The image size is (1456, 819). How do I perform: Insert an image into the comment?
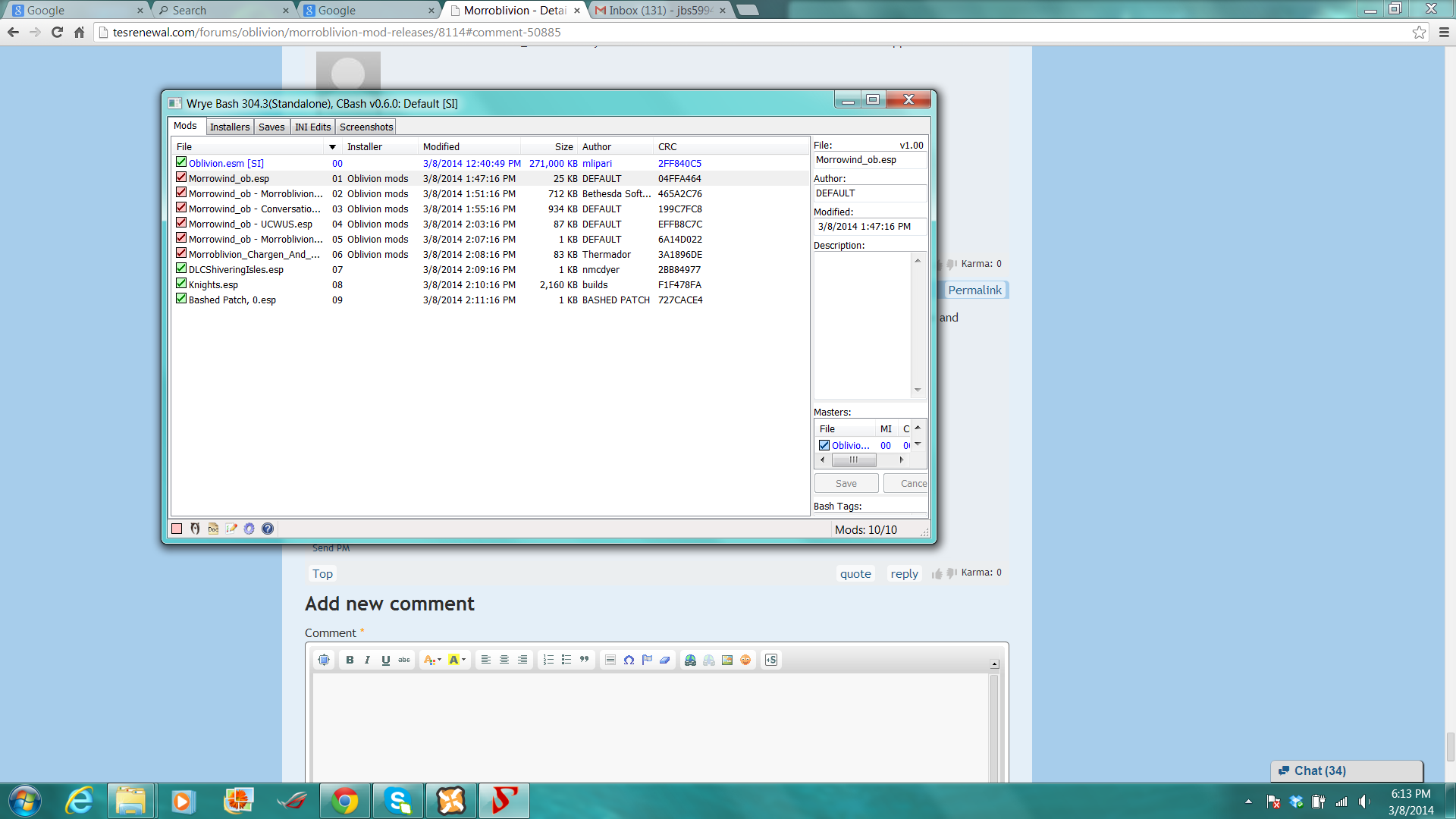point(727,660)
